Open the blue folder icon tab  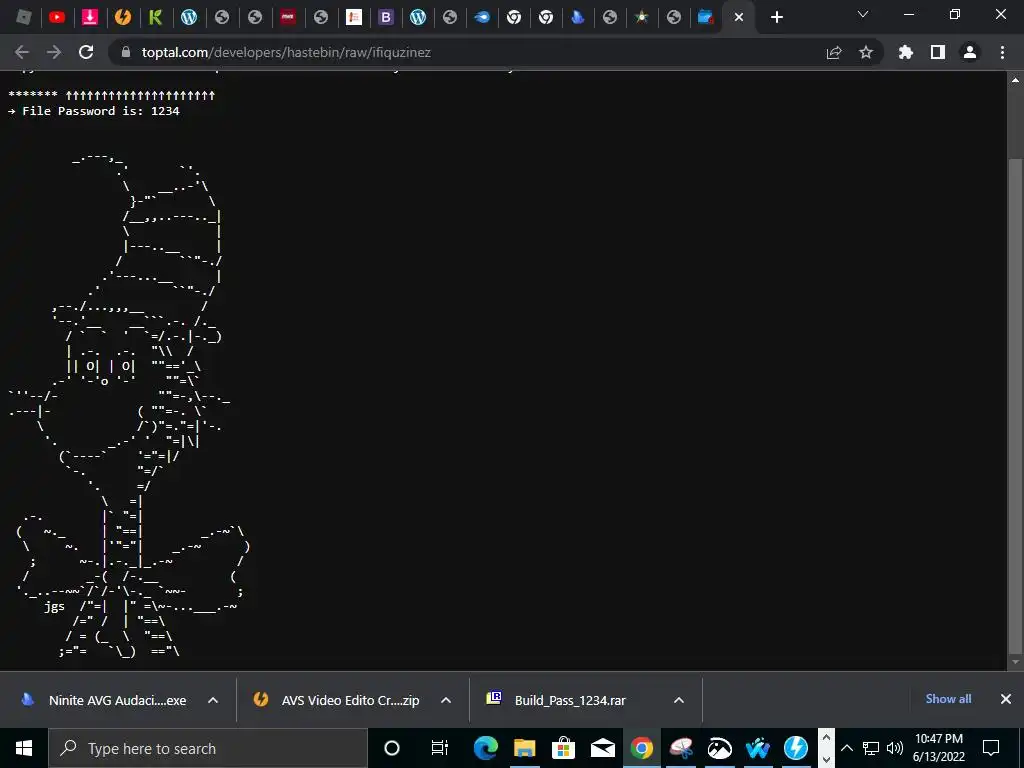[x=705, y=17]
